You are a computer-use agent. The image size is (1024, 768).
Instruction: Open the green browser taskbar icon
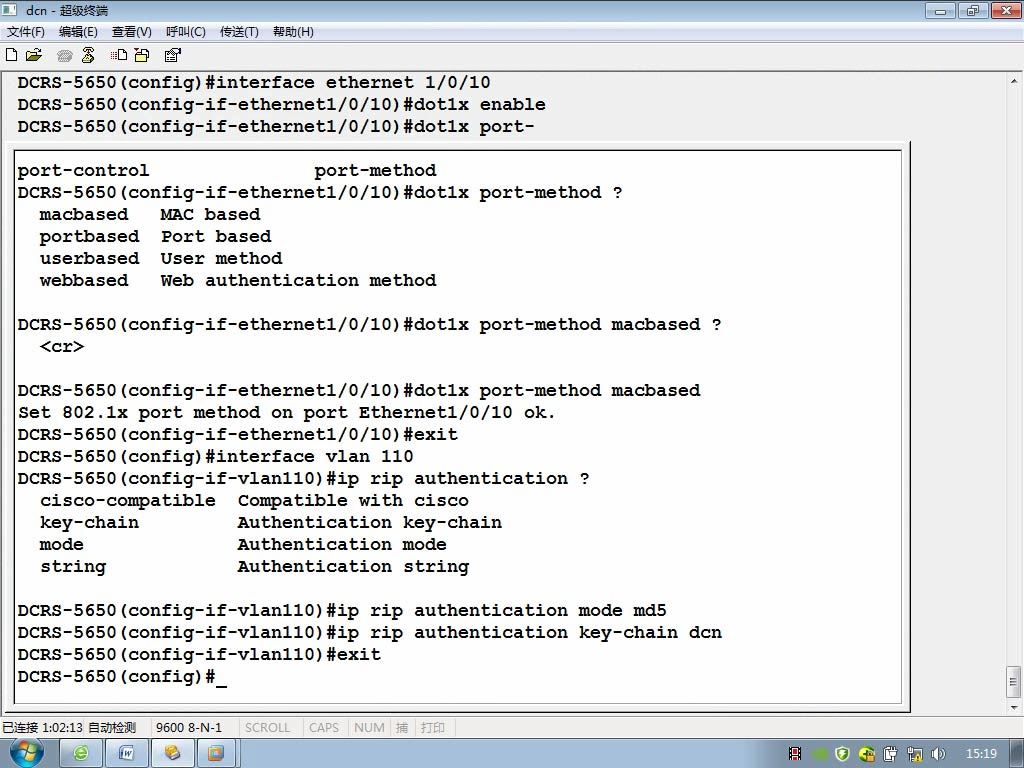click(81, 754)
